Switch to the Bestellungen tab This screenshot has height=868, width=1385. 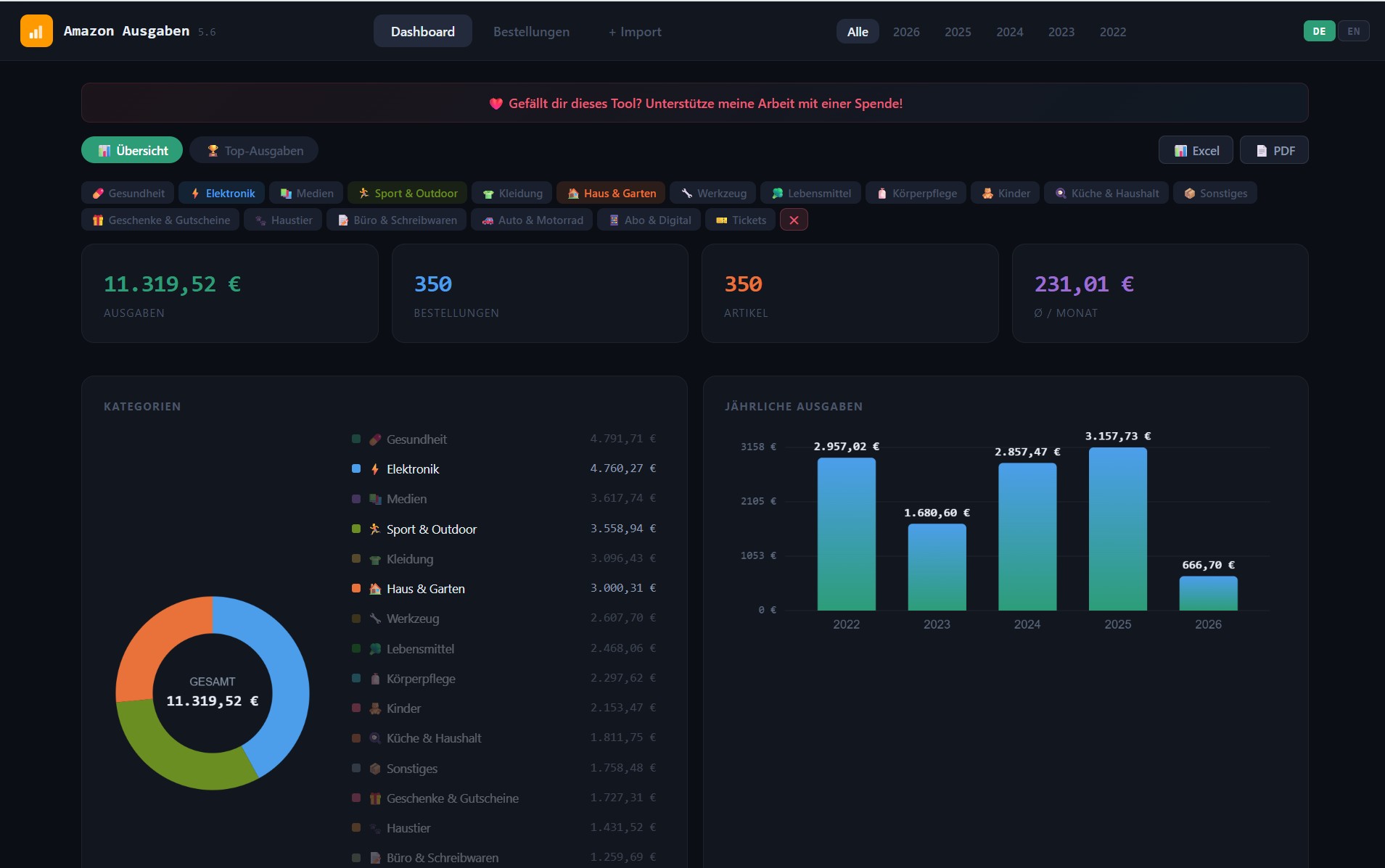531,31
